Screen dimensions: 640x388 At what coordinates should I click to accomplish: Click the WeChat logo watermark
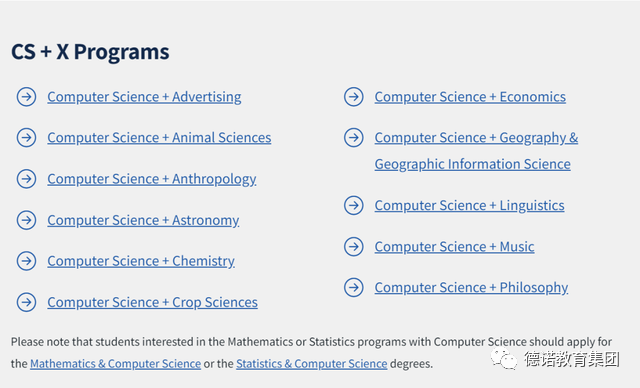504,359
